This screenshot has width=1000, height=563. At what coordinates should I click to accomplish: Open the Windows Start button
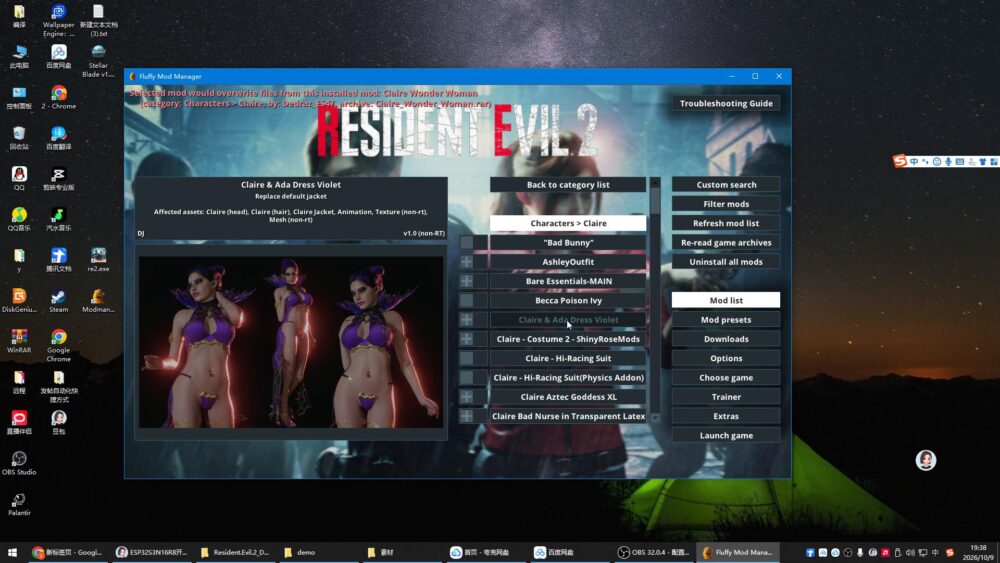coord(12,552)
